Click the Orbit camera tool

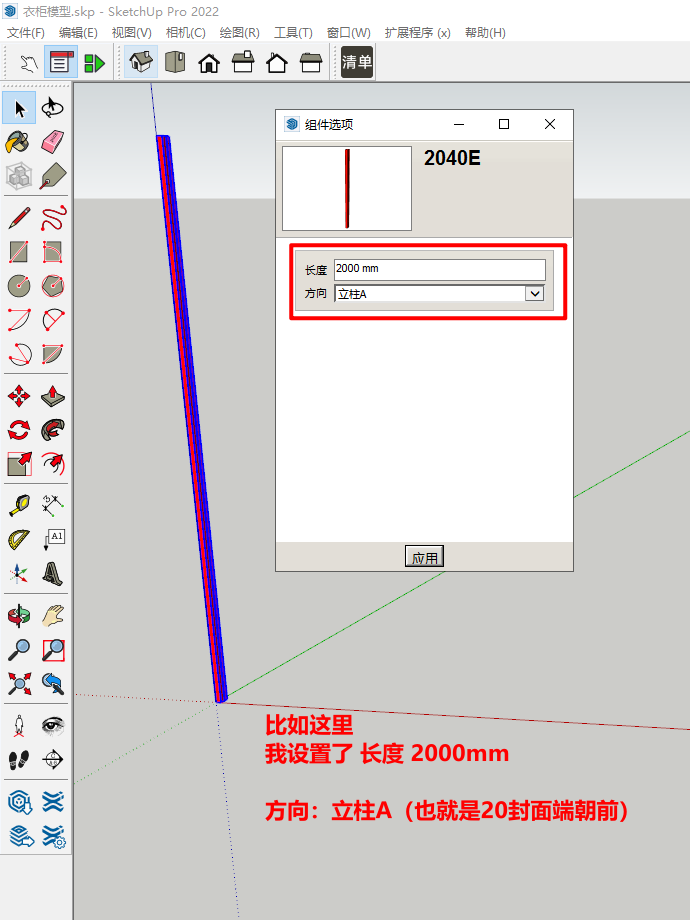[x=19, y=614]
